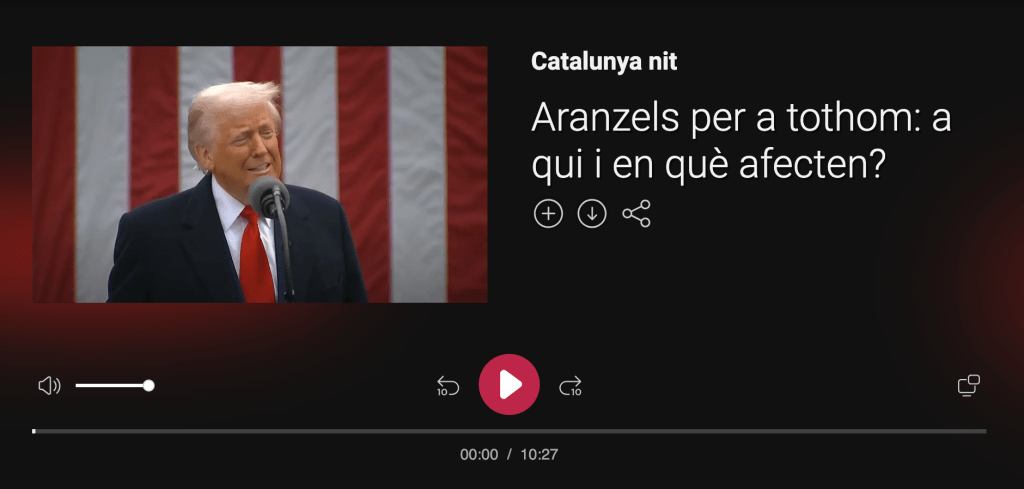Seek to one quarter of the progress bar

[x=271, y=431]
